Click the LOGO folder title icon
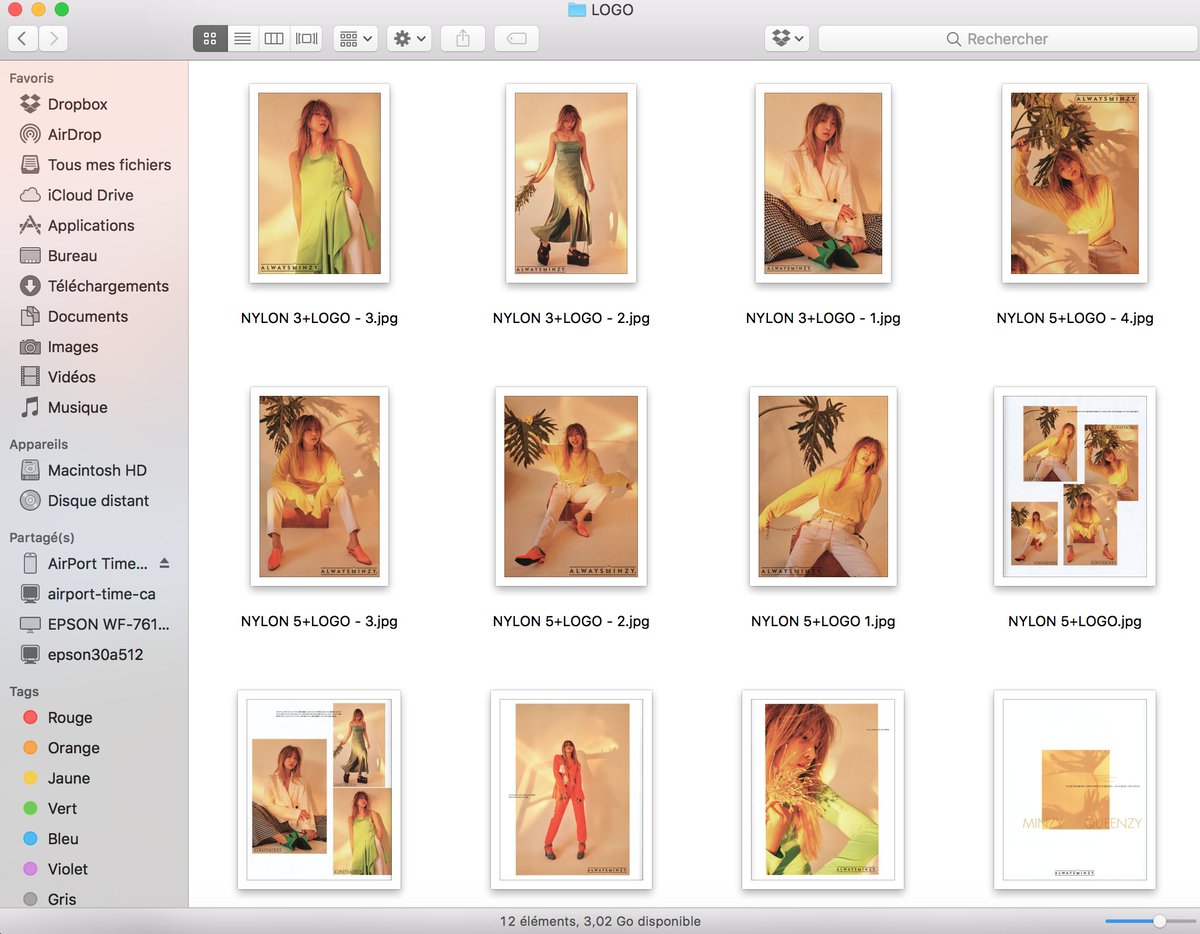1200x934 pixels. pyautogui.click(x=577, y=10)
